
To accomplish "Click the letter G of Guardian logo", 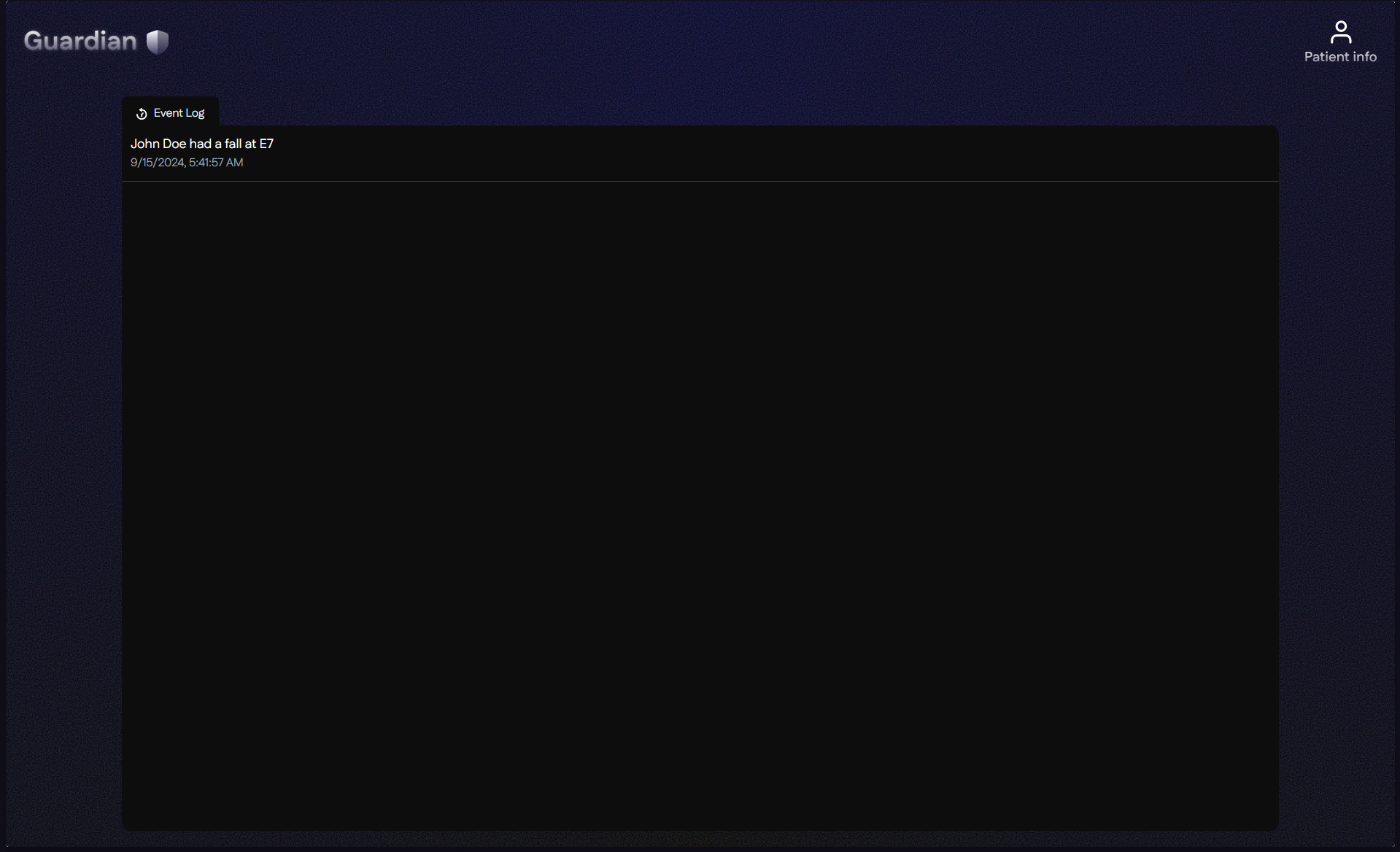I will 34,41.
